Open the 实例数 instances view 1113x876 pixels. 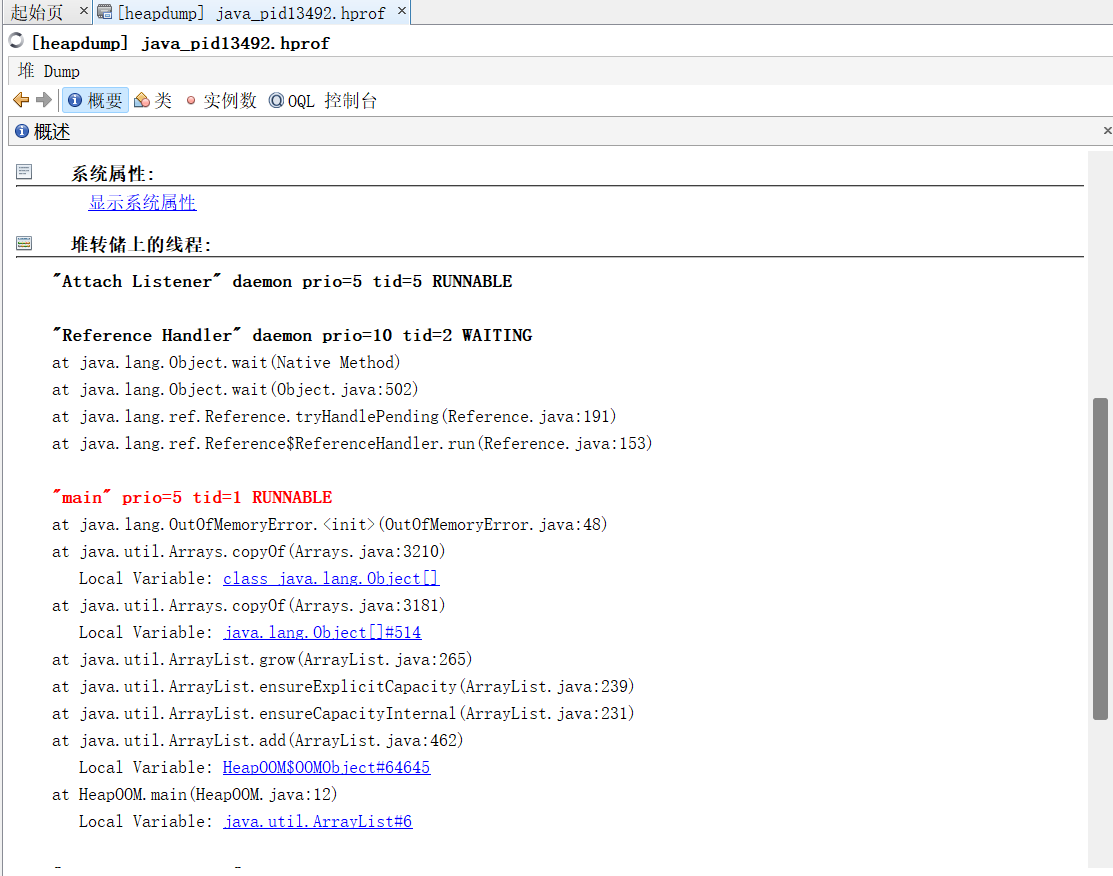coord(221,100)
